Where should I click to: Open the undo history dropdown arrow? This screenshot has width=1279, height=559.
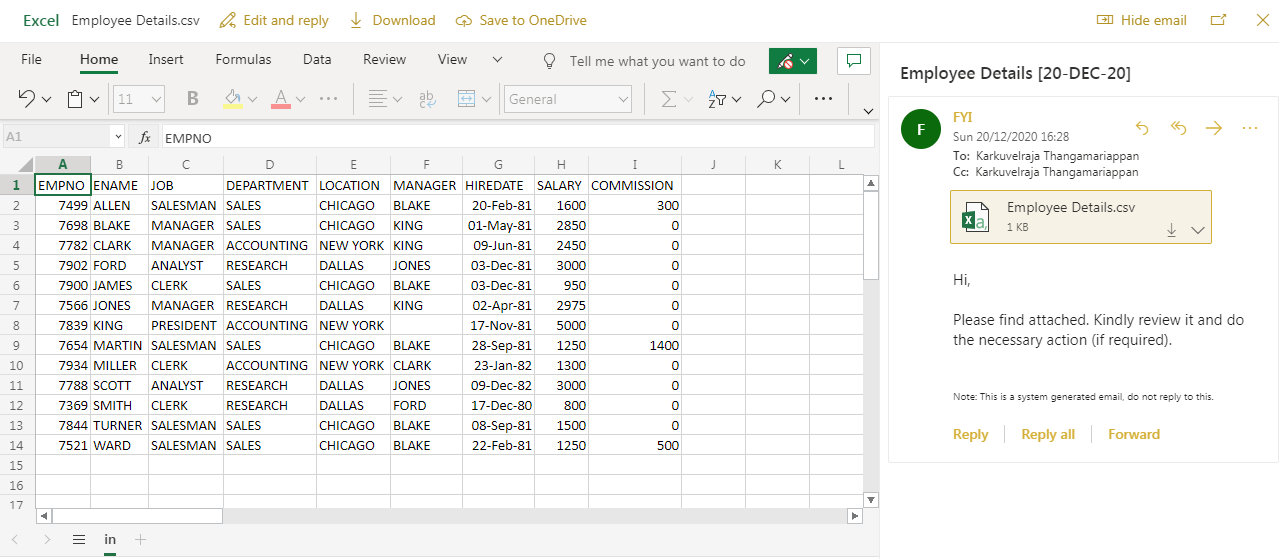[x=46, y=100]
